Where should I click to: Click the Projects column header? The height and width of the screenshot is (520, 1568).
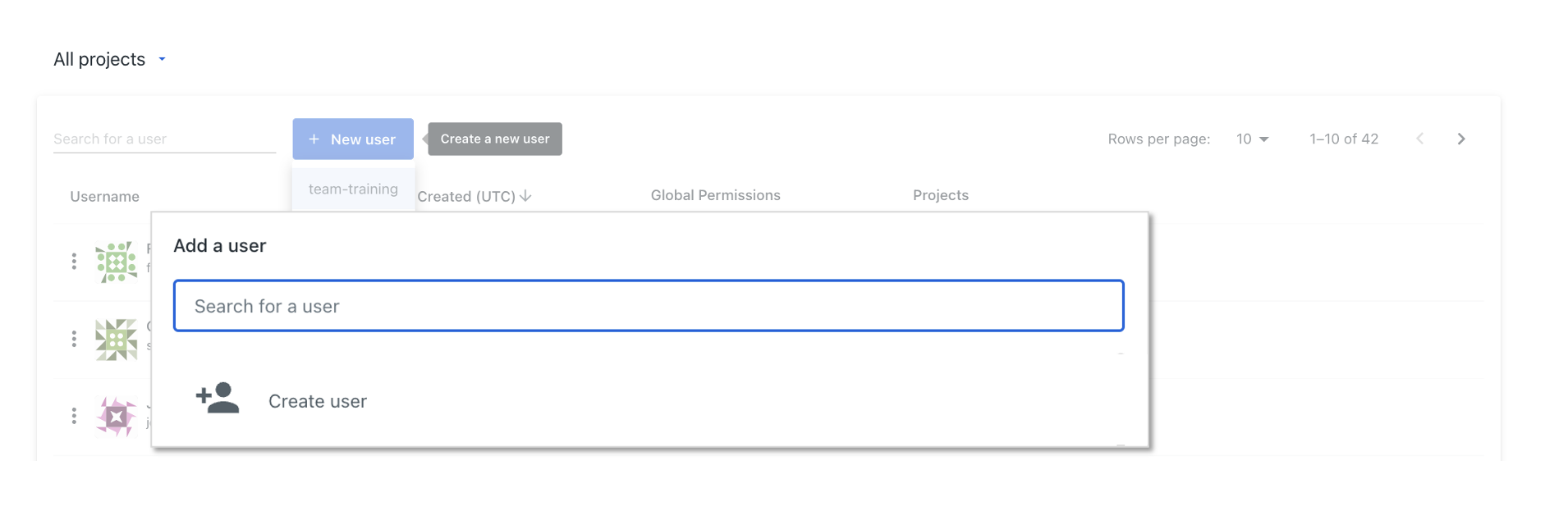click(x=940, y=196)
